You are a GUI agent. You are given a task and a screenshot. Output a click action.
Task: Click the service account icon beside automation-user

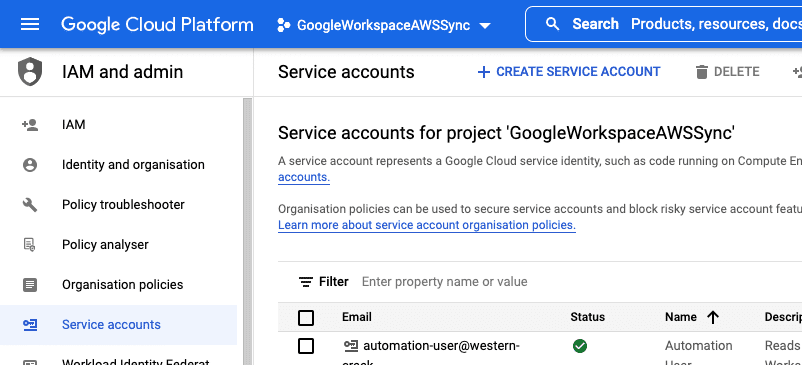351,347
